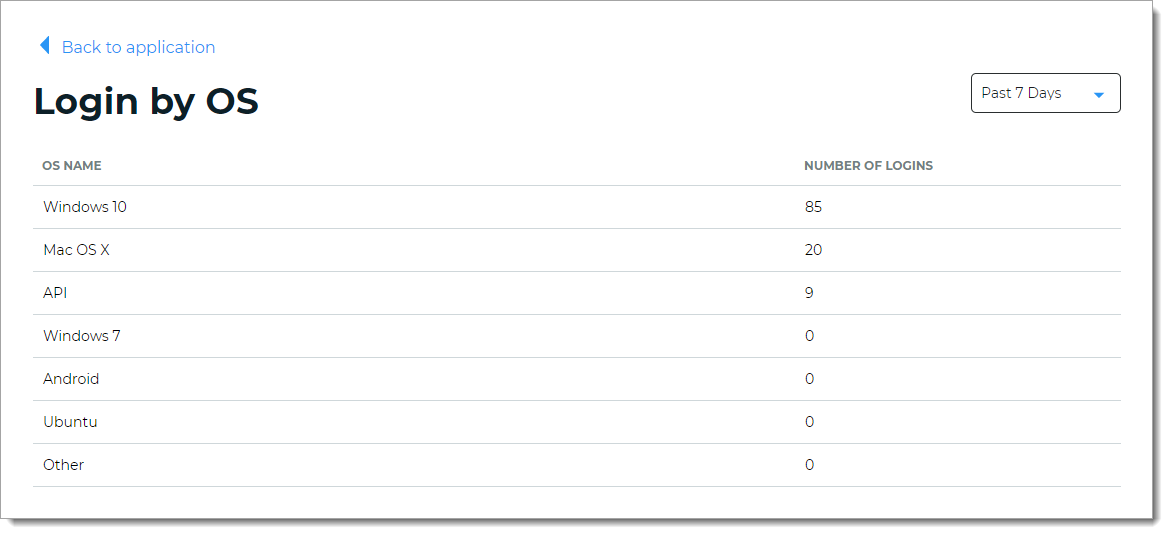Click the dropdown caret arrow

[1098, 95]
